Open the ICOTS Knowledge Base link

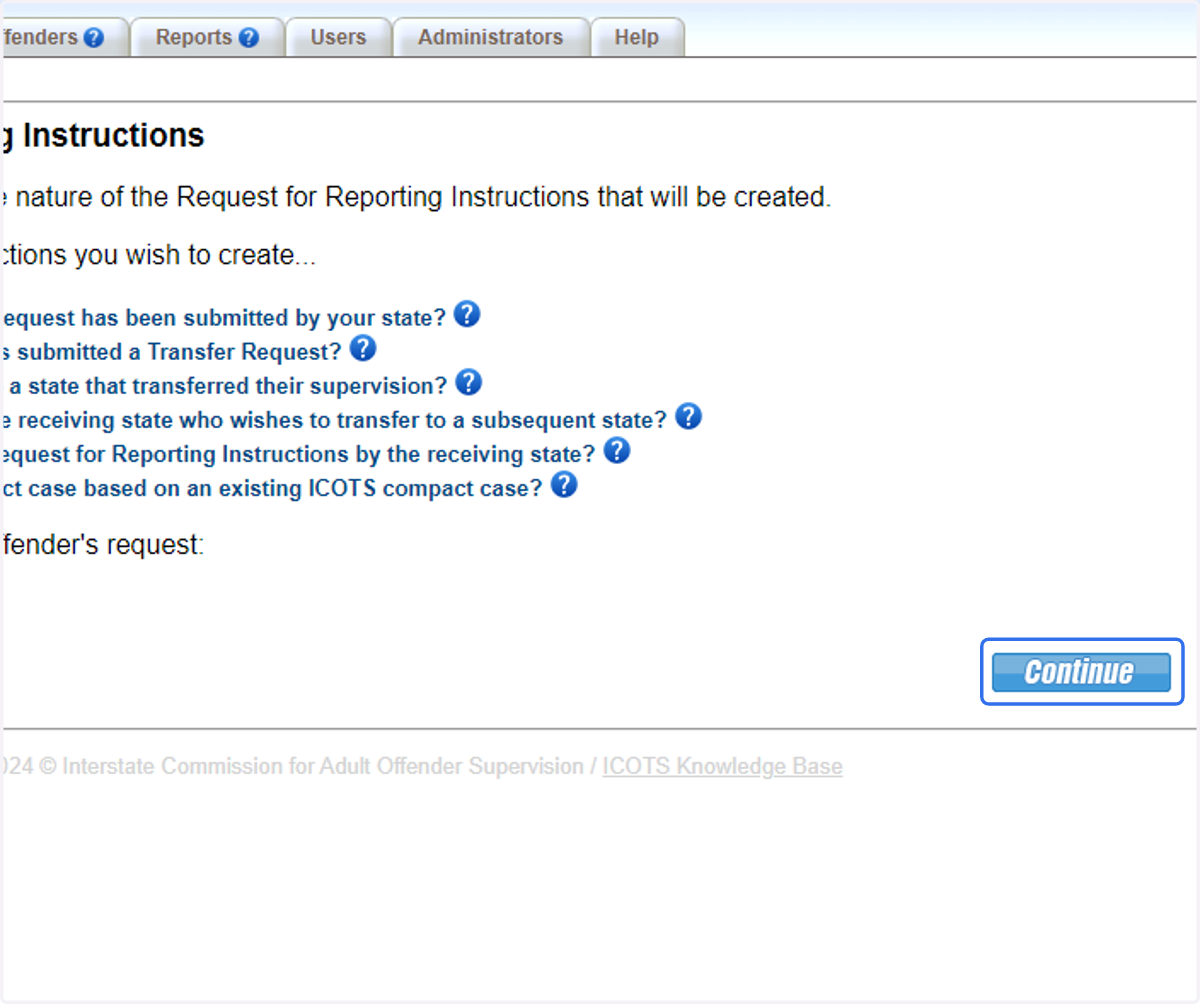(x=722, y=767)
